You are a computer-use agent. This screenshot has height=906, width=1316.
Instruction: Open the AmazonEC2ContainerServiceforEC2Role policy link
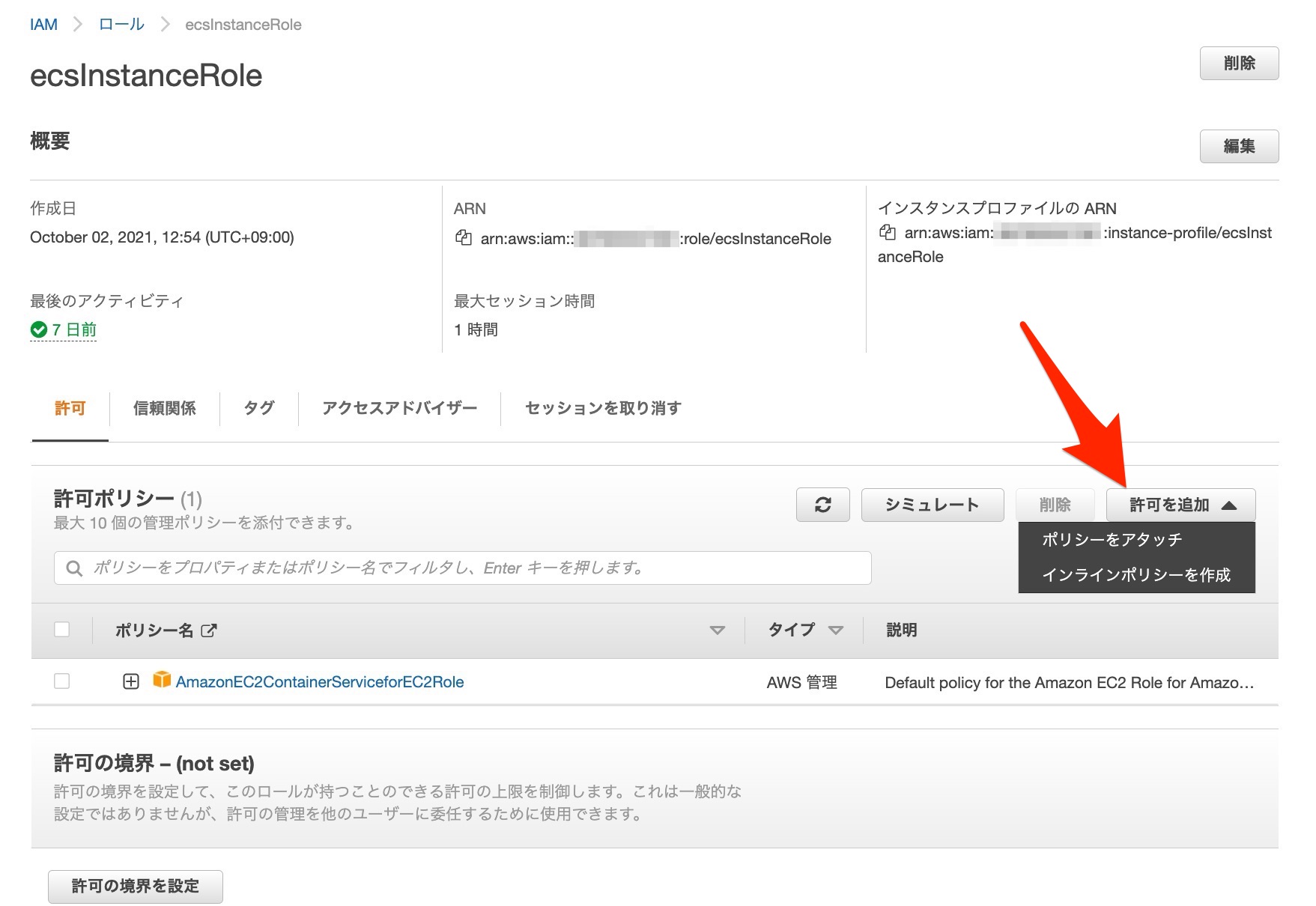pos(319,681)
